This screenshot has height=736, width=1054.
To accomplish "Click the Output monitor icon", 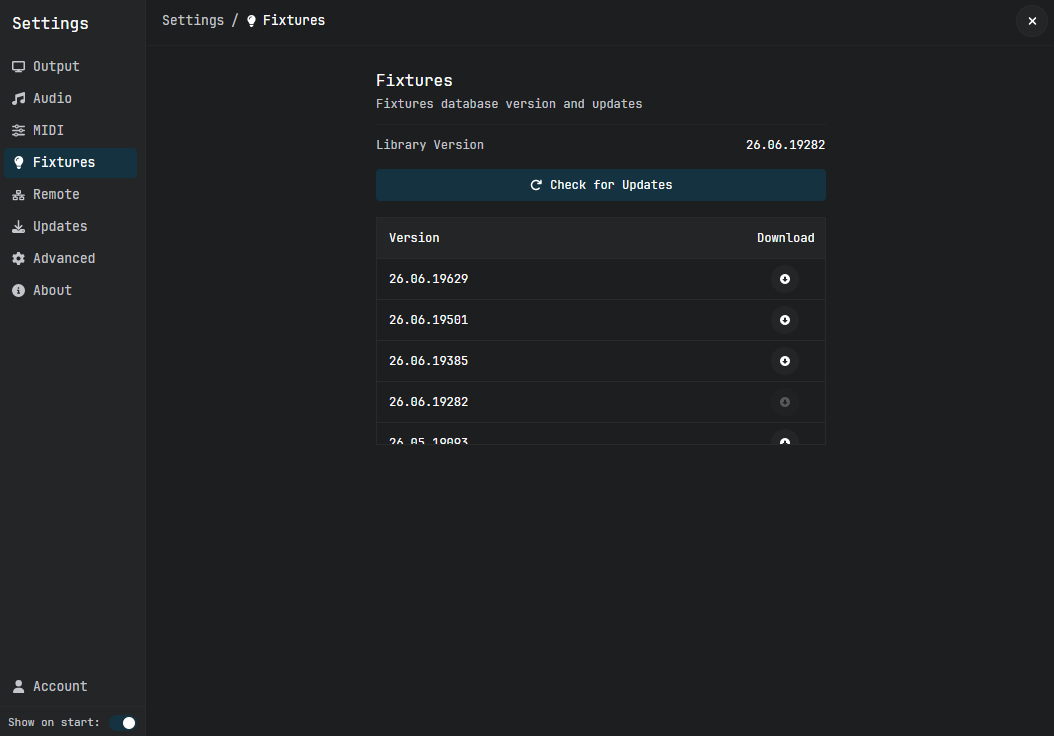I will coord(19,67).
